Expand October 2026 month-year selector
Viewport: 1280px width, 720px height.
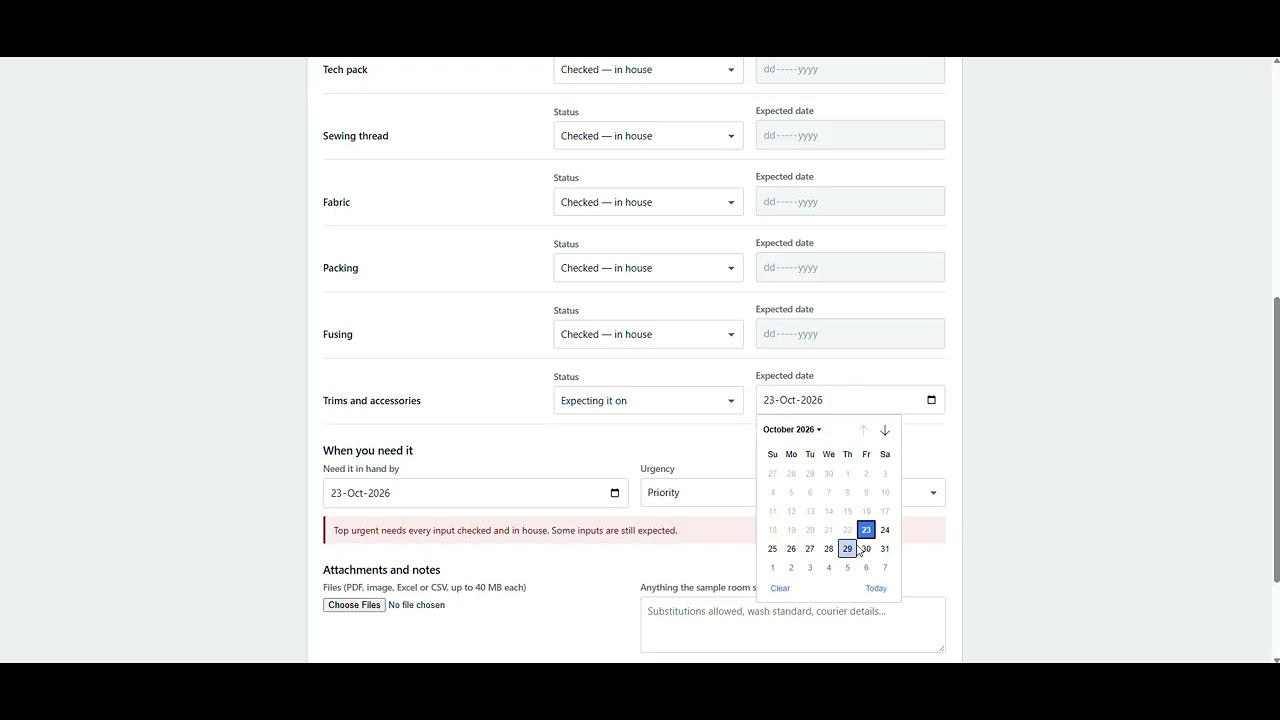coord(792,430)
